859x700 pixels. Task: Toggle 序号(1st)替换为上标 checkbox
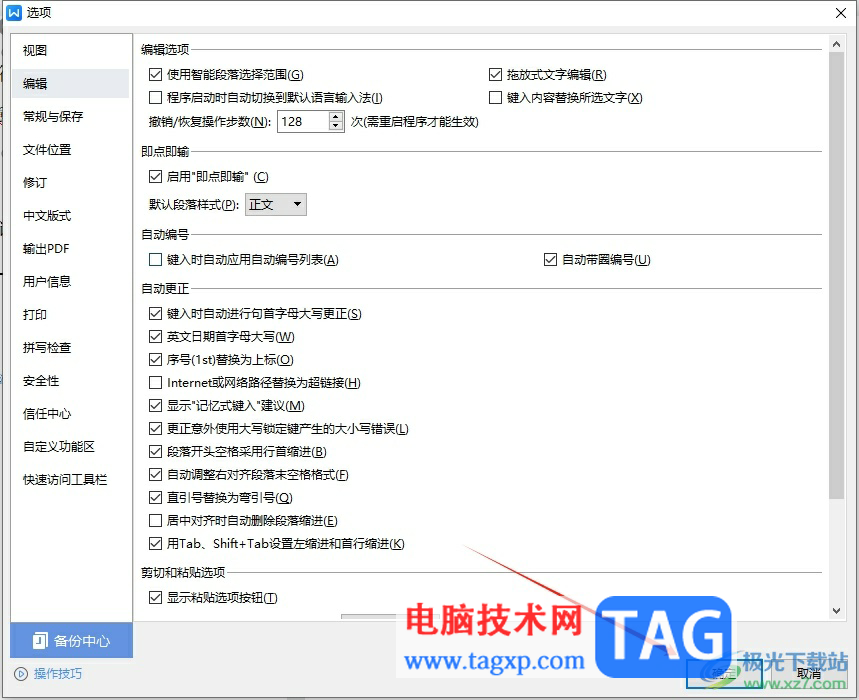click(156, 359)
